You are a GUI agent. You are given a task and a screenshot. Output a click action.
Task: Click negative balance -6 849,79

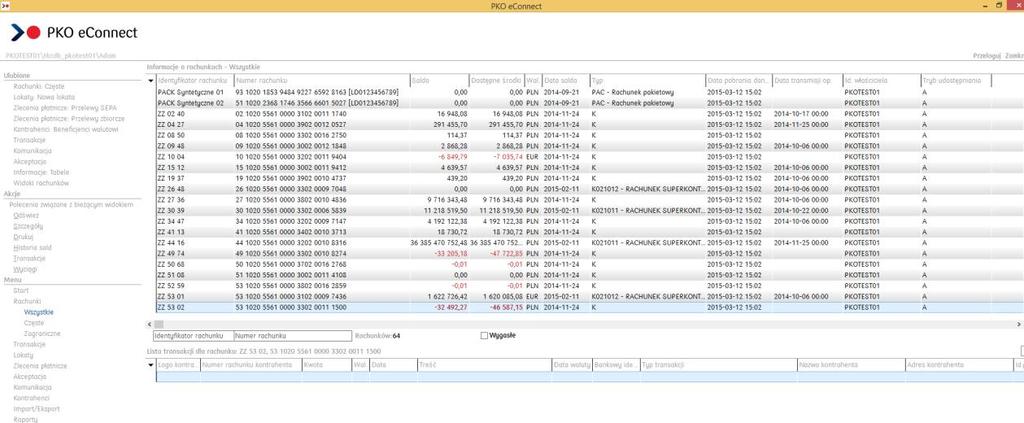pyautogui.click(x=451, y=157)
